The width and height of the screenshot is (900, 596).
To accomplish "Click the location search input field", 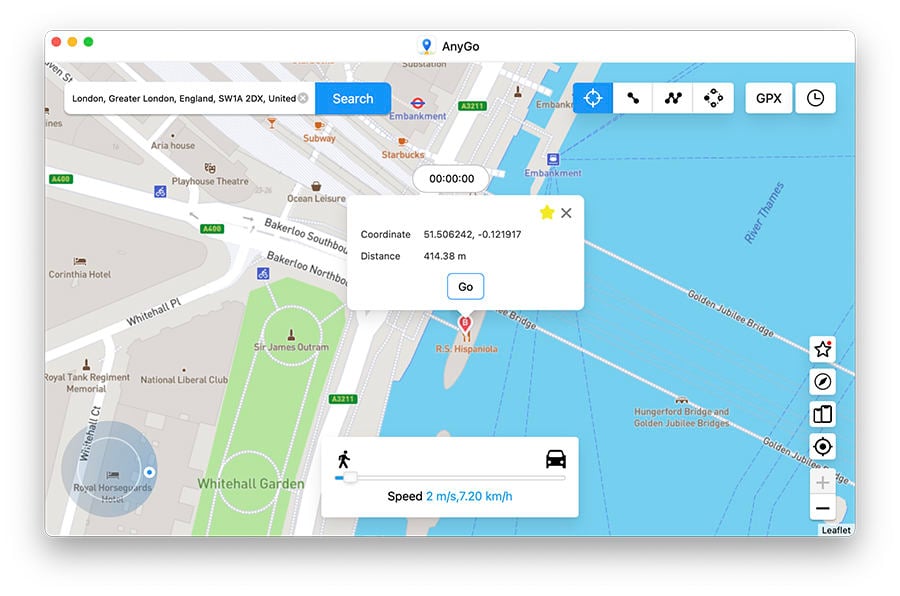I will coord(183,99).
